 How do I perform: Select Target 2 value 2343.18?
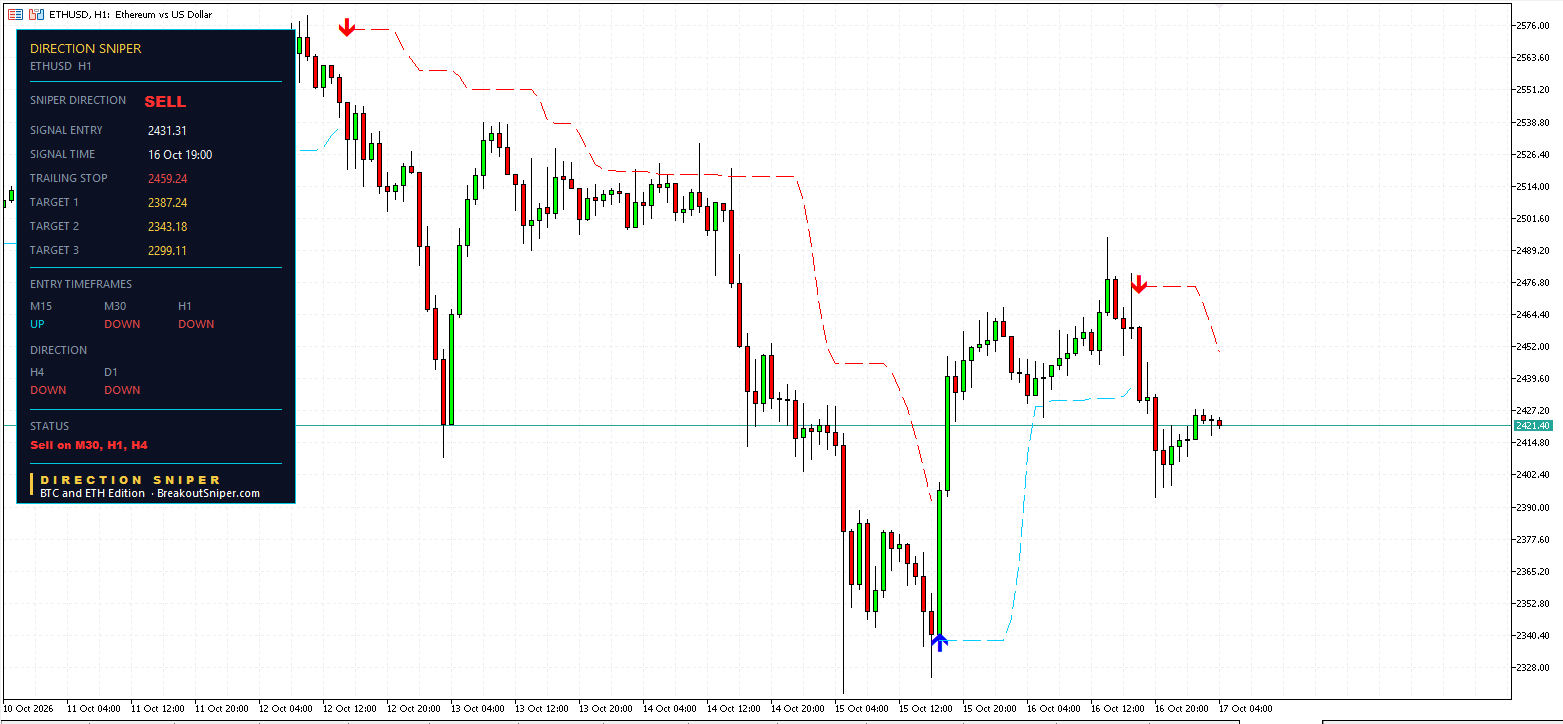(x=167, y=226)
